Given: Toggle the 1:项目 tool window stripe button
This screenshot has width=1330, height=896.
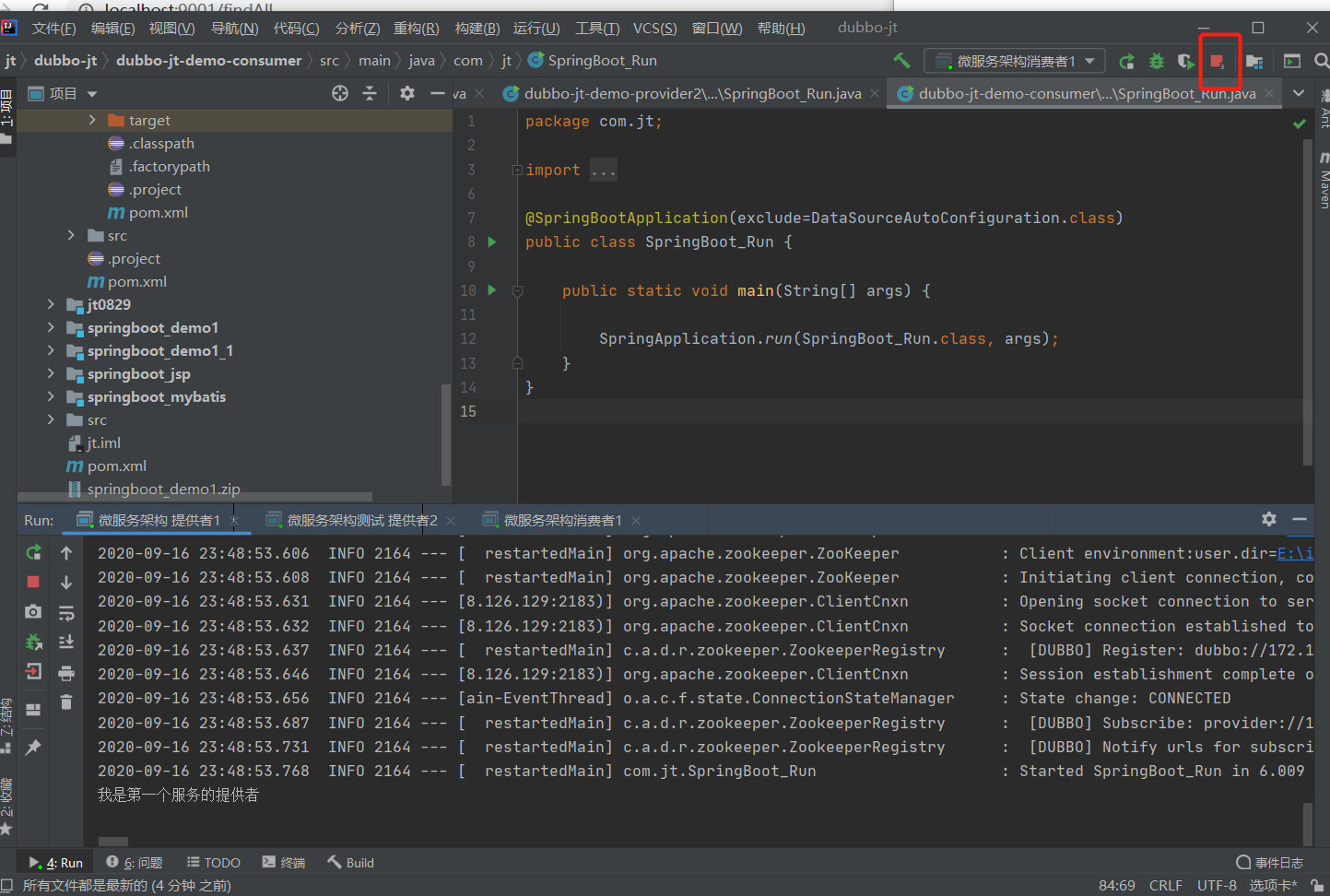Looking at the screenshot, I should [x=6, y=116].
